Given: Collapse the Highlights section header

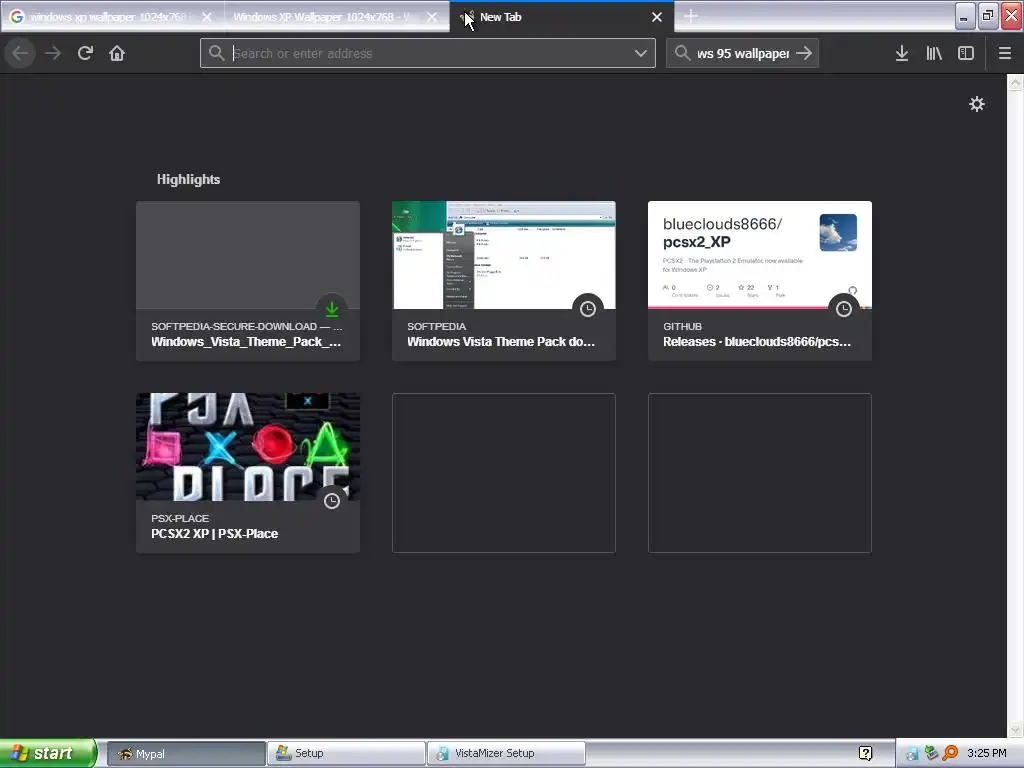Looking at the screenshot, I should pos(188,180).
